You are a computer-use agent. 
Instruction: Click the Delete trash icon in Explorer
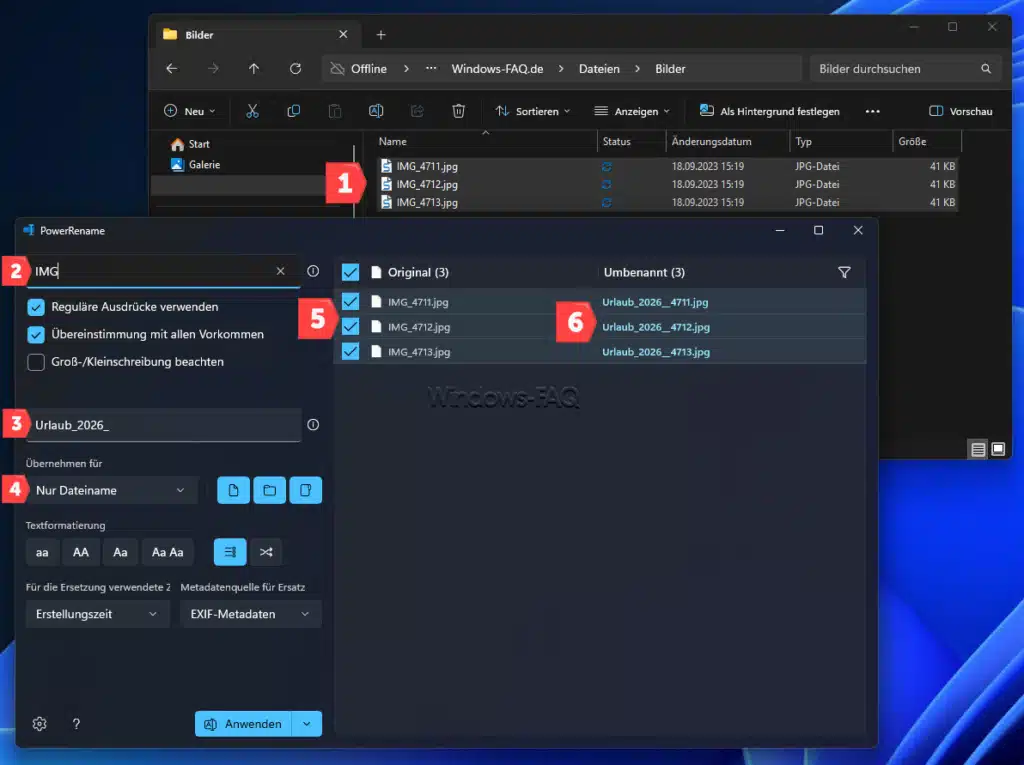[x=458, y=111]
